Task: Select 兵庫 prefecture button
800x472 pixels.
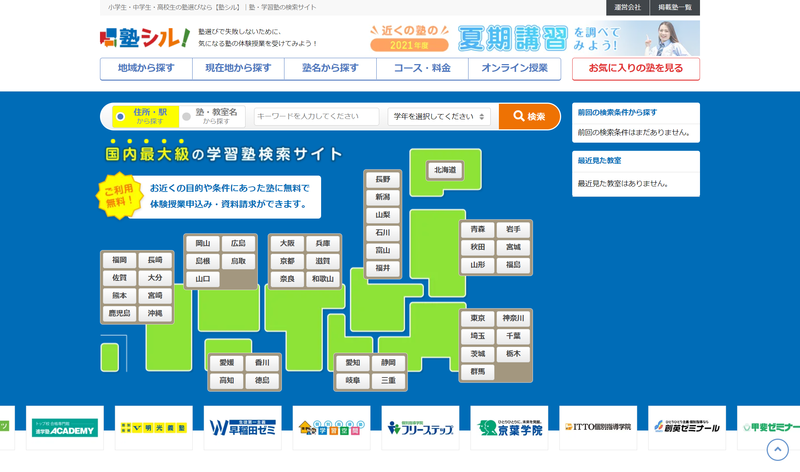Action: (x=323, y=243)
